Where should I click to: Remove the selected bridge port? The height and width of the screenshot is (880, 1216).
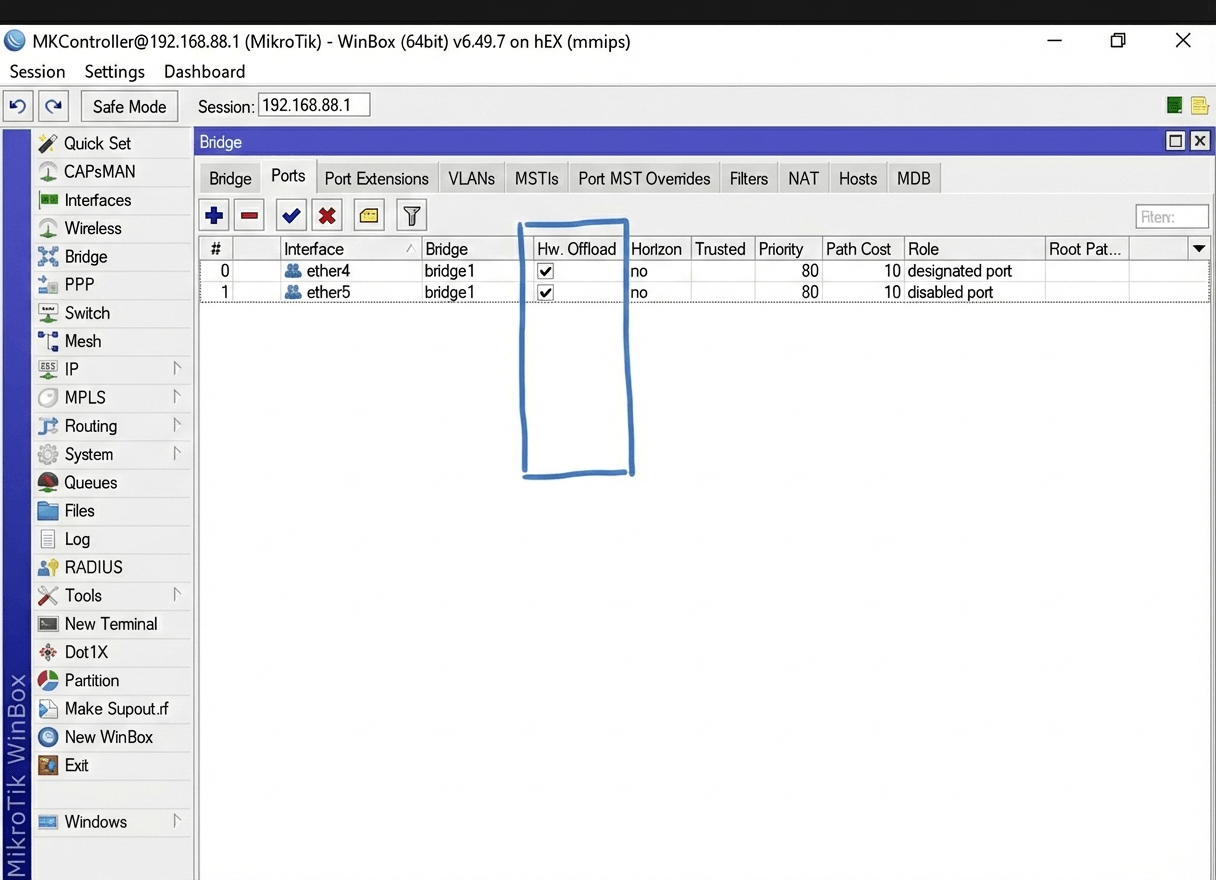(x=249, y=214)
